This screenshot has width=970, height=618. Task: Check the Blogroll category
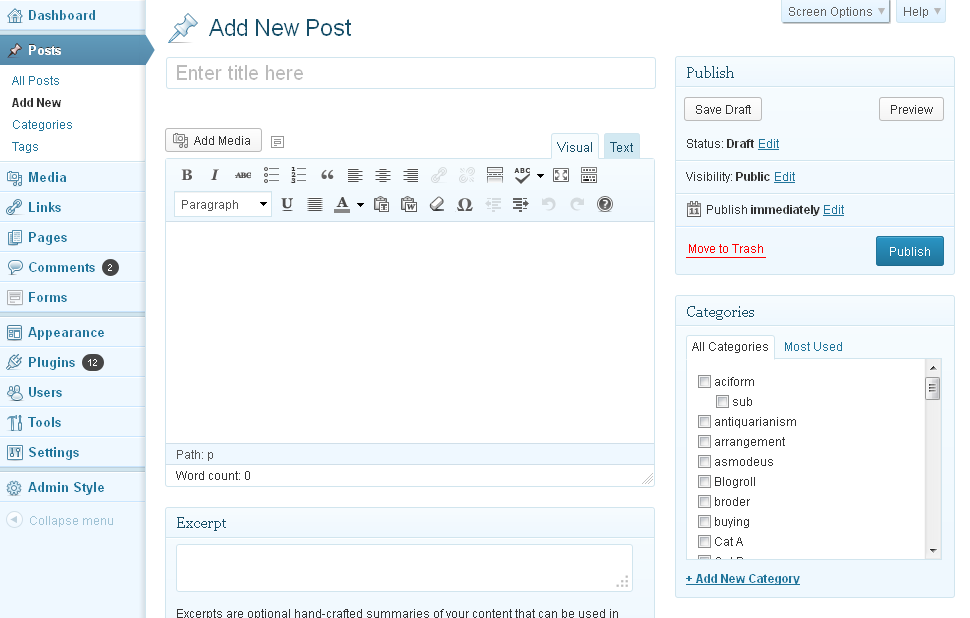[704, 481]
